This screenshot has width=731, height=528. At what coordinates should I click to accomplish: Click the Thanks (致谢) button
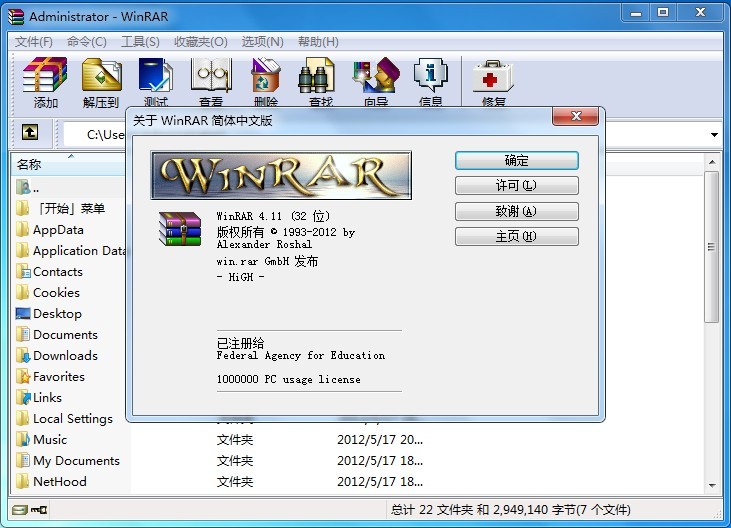516,211
